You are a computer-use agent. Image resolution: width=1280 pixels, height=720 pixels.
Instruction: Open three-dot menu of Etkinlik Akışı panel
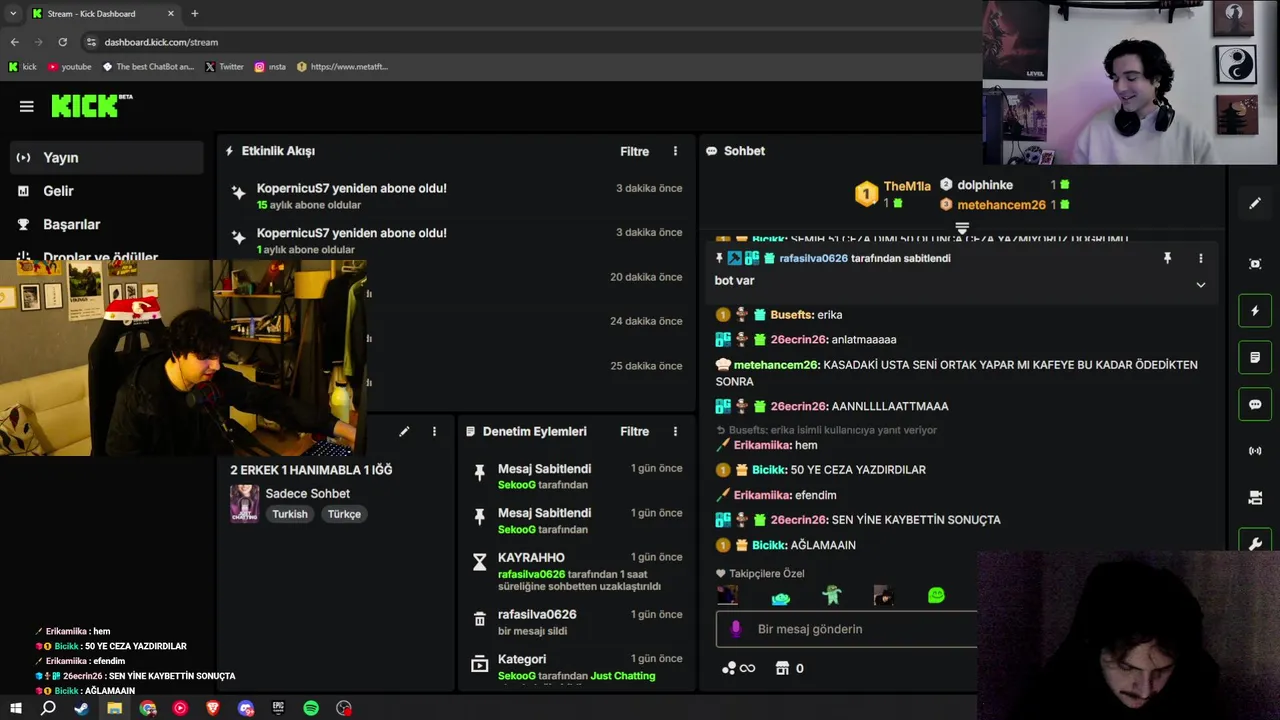point(675,151)
